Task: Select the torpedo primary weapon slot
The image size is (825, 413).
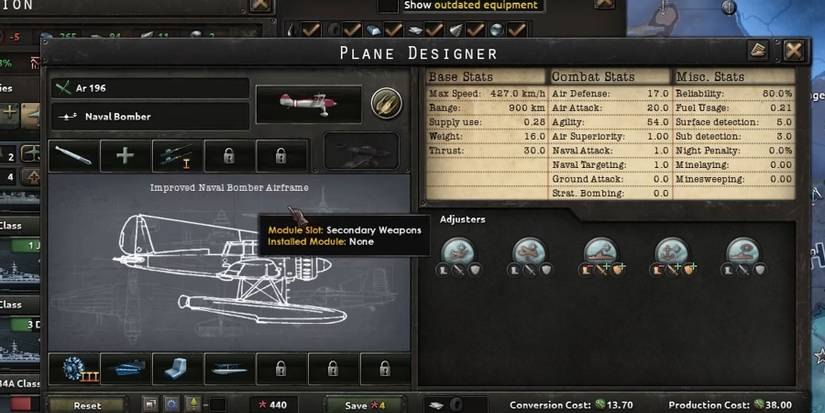Action: [74, 156]
